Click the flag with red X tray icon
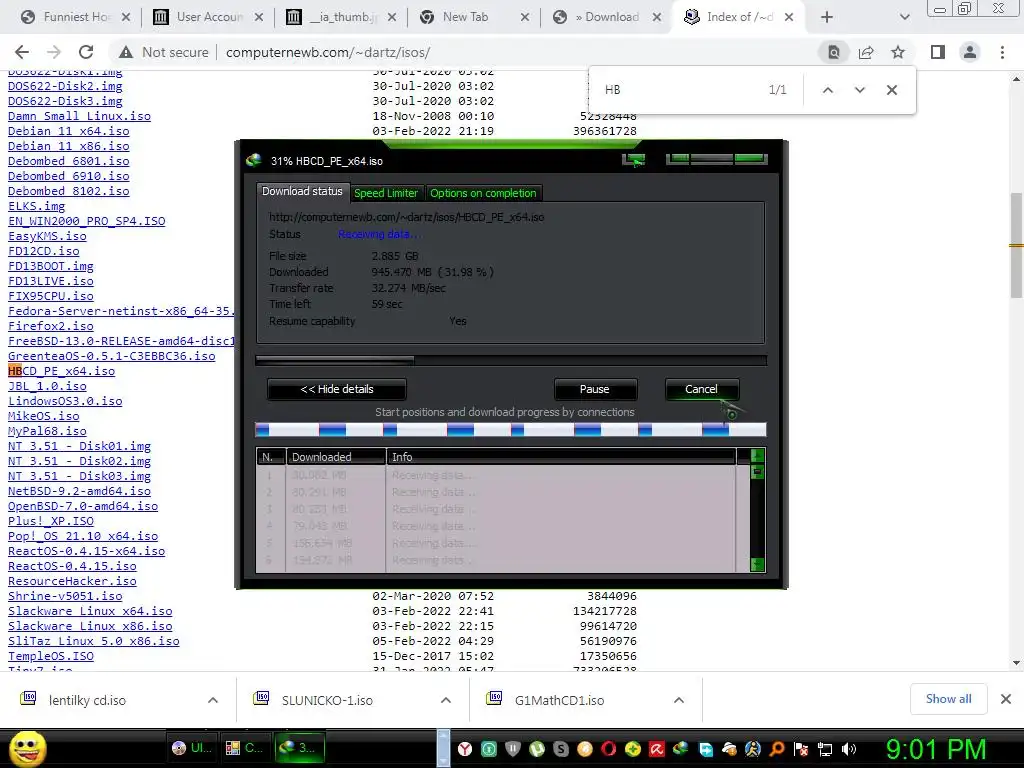This screenshot has width=1024, height=768. click(801, 749)
